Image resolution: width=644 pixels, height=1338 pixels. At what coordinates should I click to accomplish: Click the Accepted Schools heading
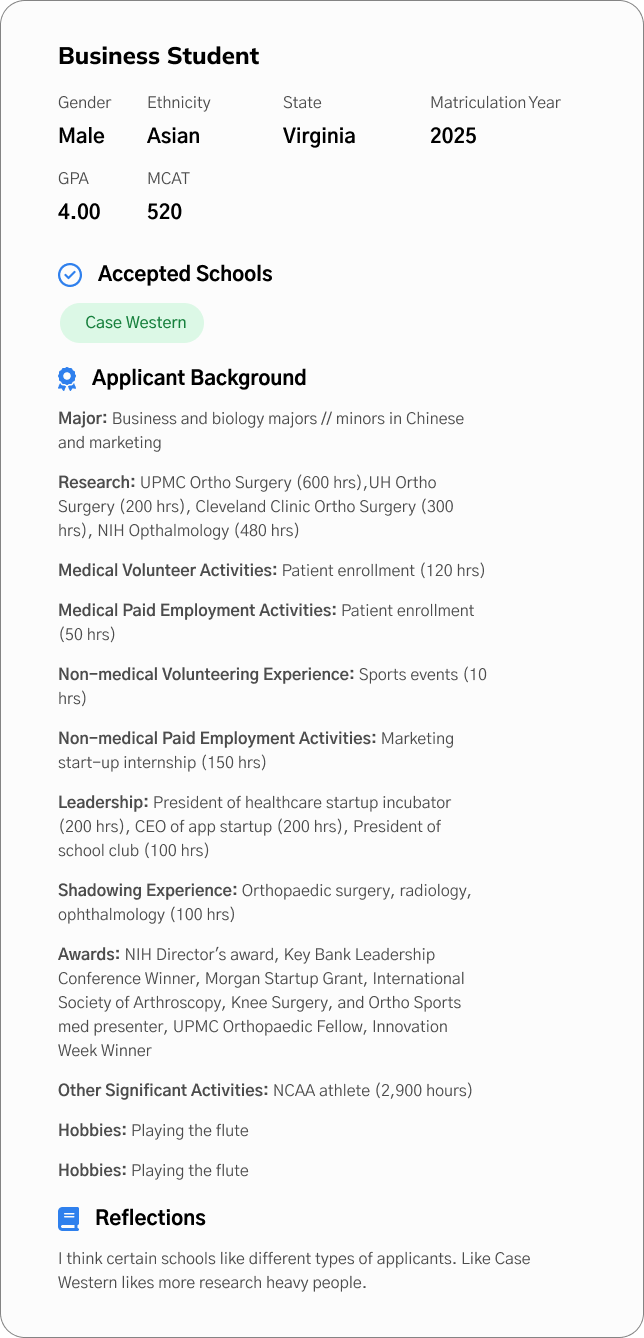pos(185,274)
